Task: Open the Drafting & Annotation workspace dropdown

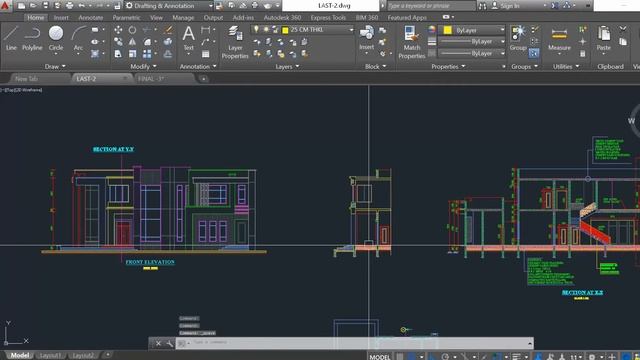Action: pyautogui.click(x=169, y=6)
